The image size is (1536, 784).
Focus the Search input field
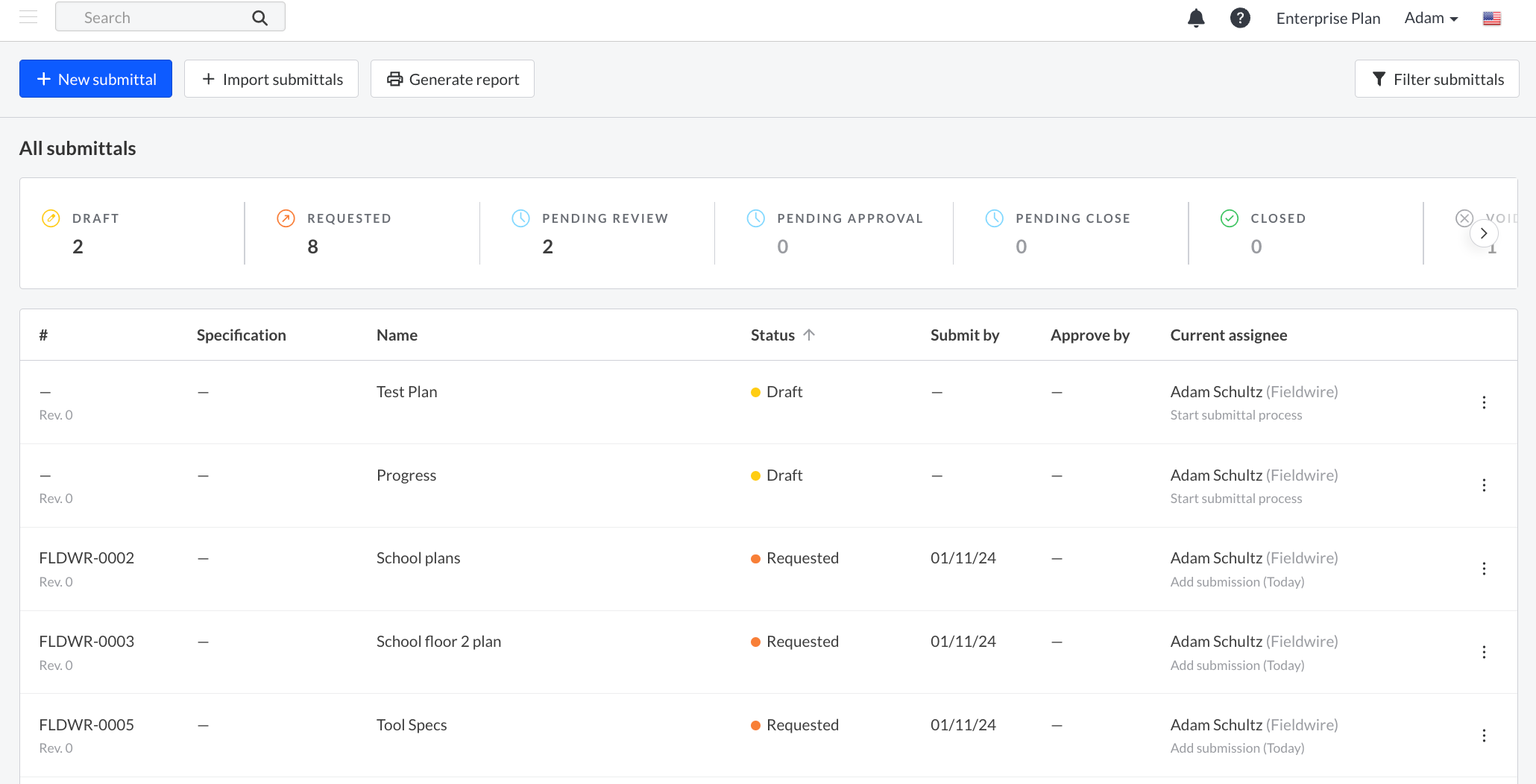coord(170,17)
